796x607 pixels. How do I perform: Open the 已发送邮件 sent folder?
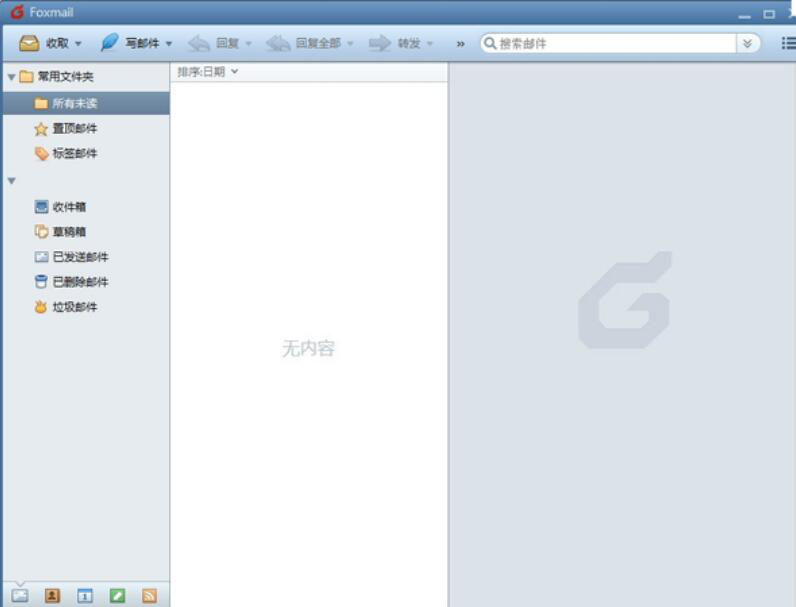[71, 257]
